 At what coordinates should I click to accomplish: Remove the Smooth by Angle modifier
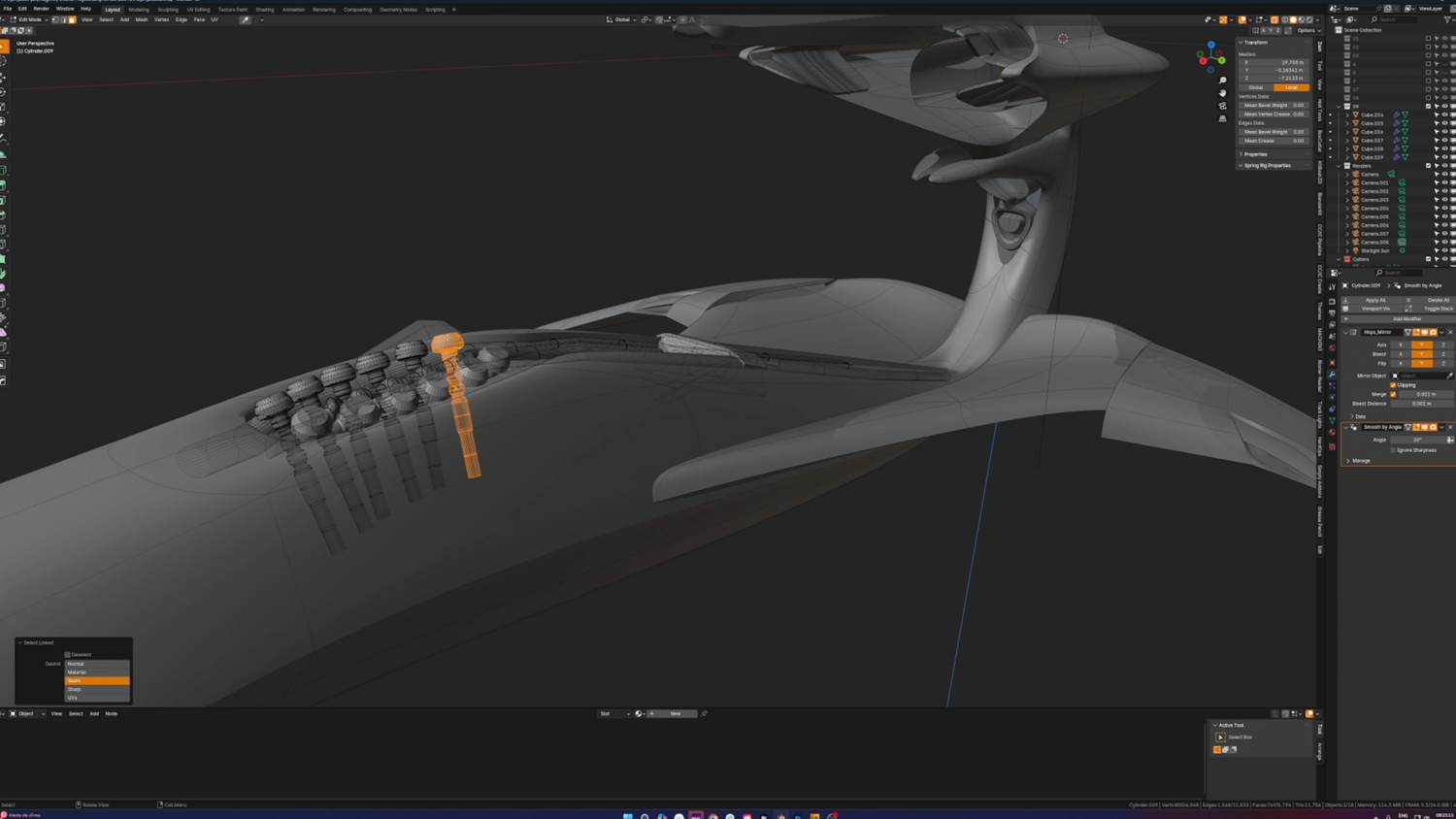click(1450, 427)
